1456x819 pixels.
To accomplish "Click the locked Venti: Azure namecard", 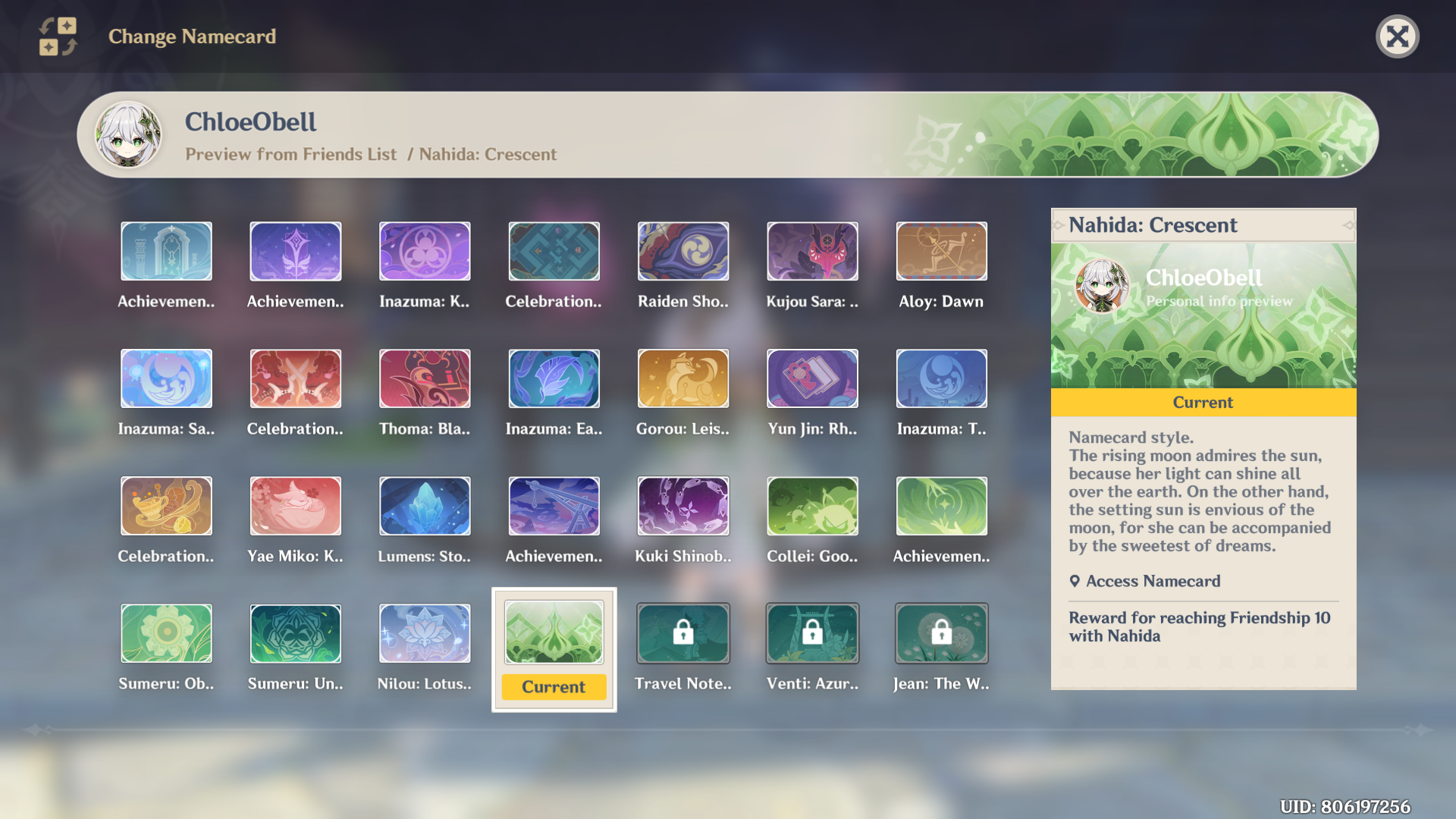I will coord(812,633).
